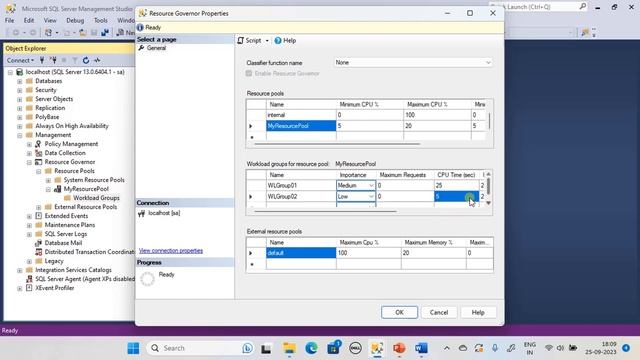
Task: Click the SSMS icon in the taskbar
Action: pos(377,348)
